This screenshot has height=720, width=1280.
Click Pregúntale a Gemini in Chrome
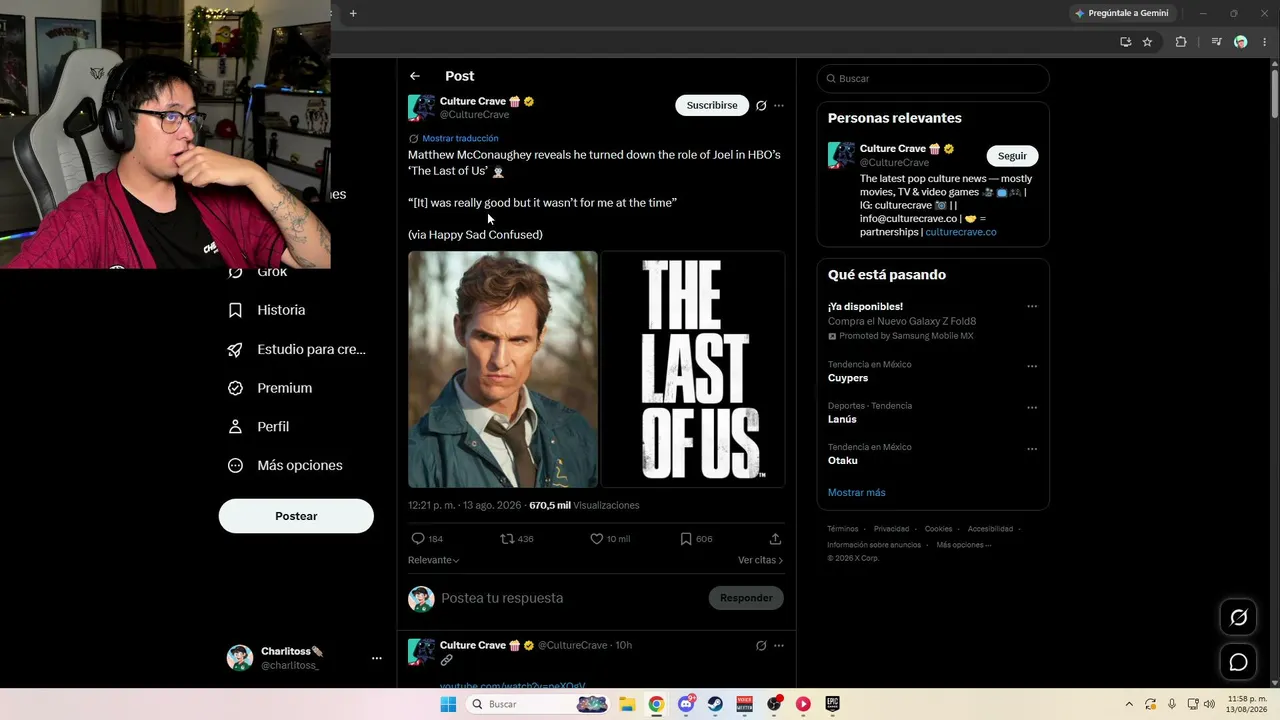(1121, 13)
